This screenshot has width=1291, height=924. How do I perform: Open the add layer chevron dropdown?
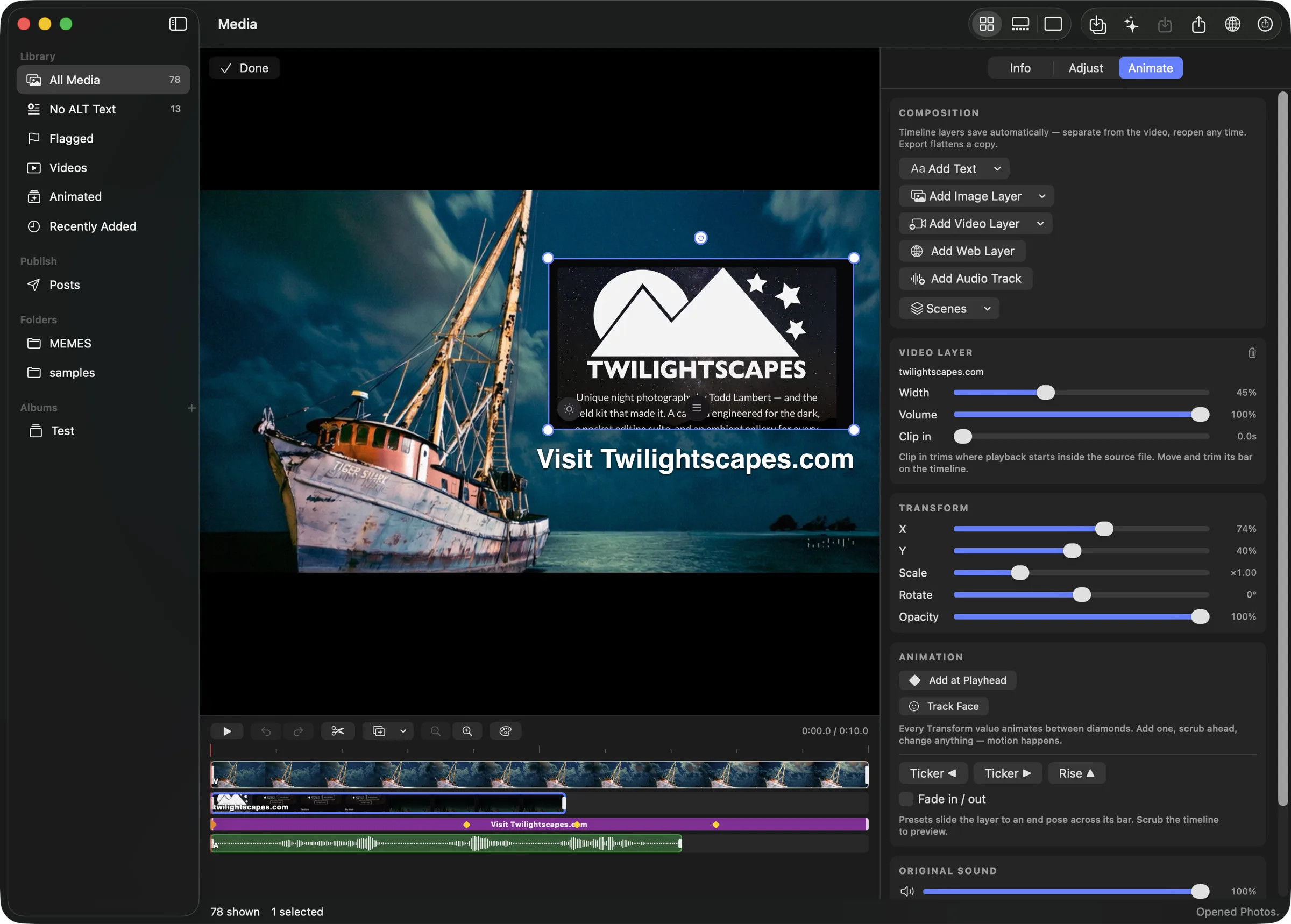[x=403, y=731]
